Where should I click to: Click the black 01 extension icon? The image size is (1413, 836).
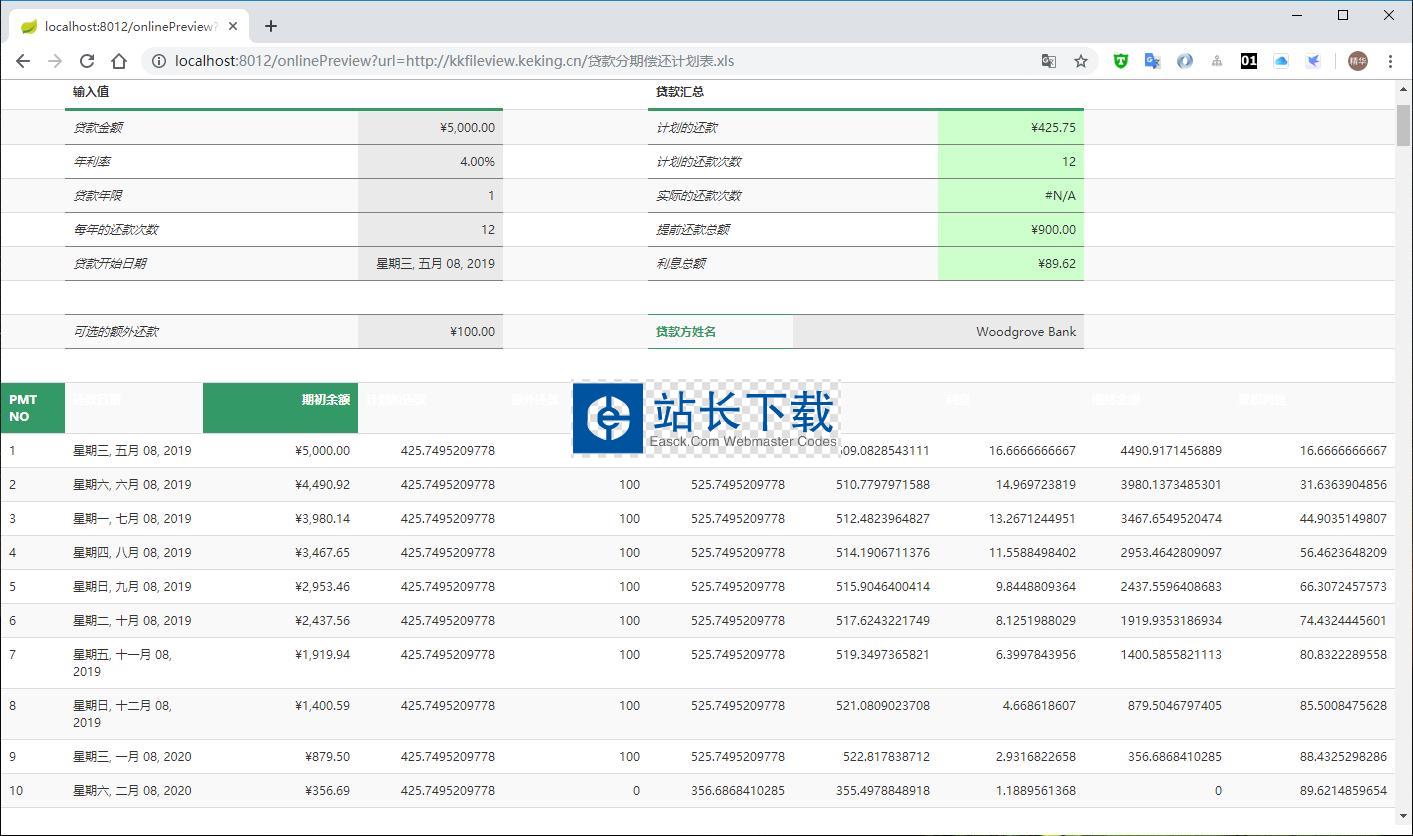(1249, 61)
